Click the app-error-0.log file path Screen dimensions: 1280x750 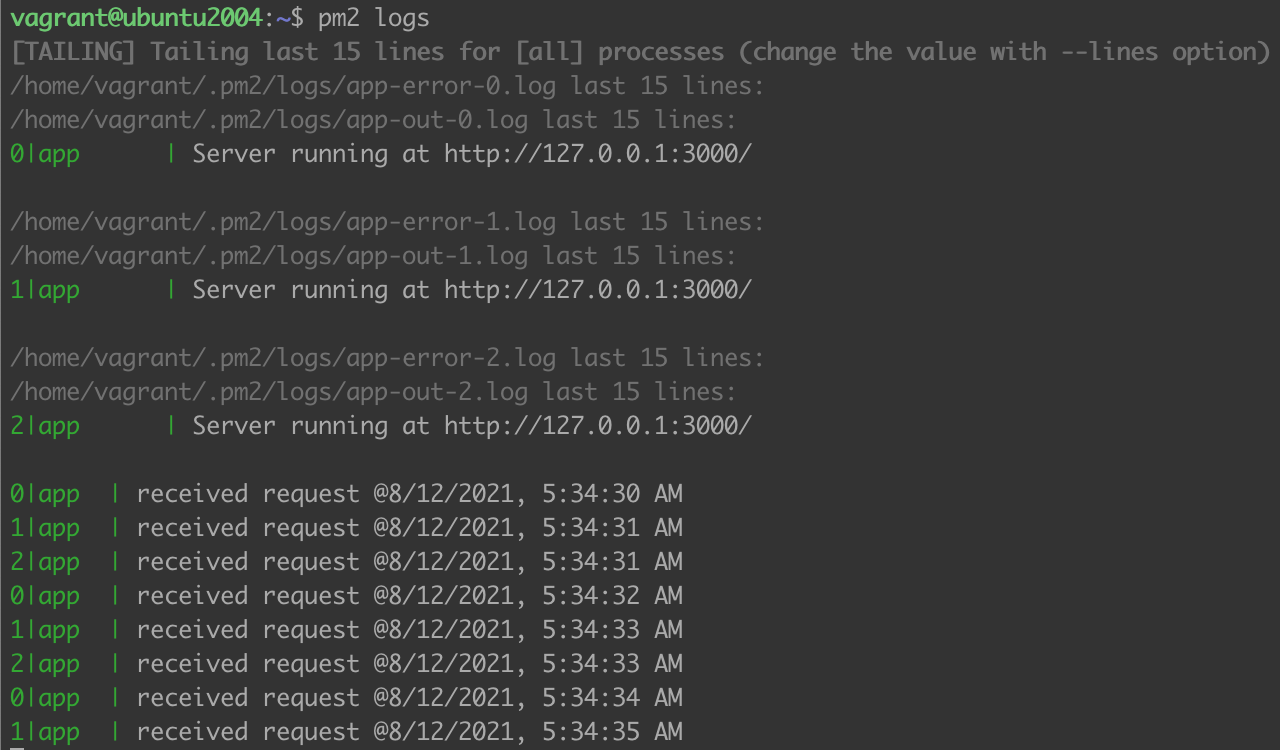click(x=283, y=86)
